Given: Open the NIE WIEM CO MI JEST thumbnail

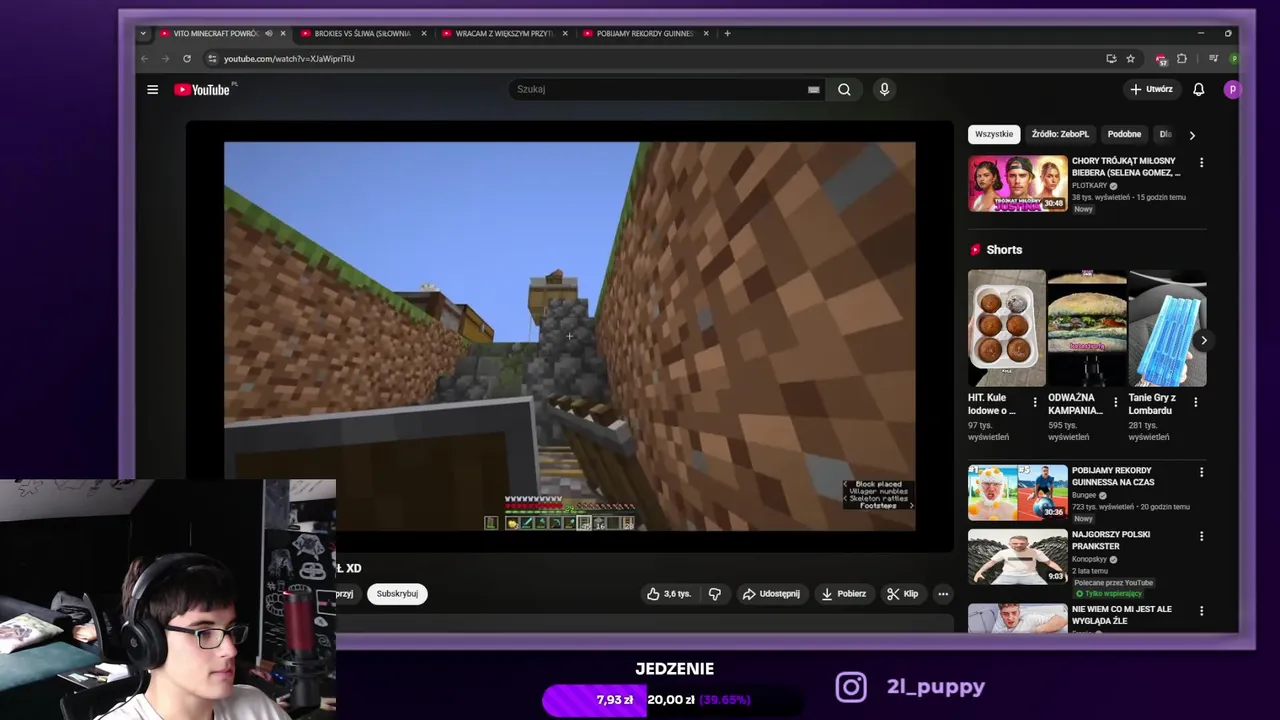Looking at the screenshot, I should pyautogui.click(x=1017, y=617).
